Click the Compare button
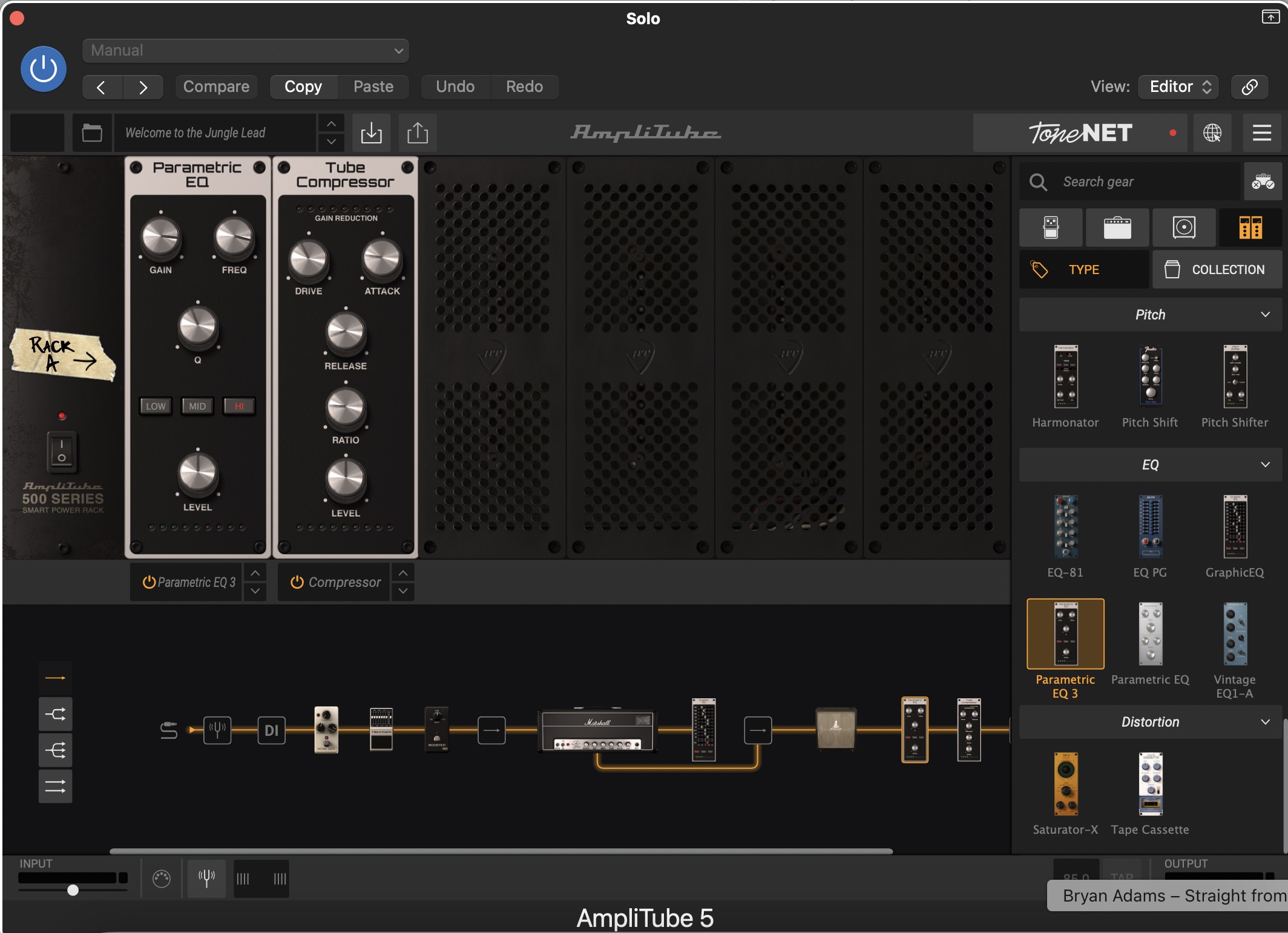Screen dimensions: 1288x933 click(216, 87)
